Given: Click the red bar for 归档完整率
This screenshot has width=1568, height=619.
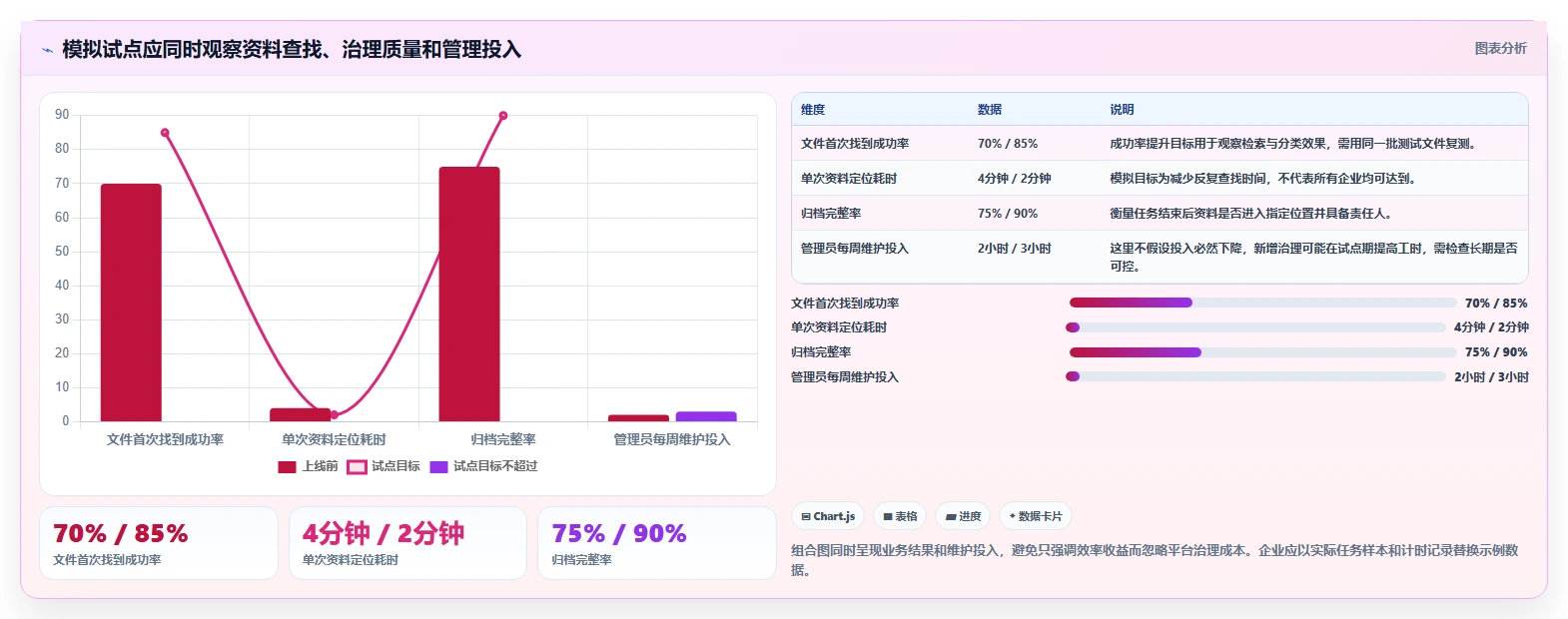Looking at the screenshot, I should [469, 295].
